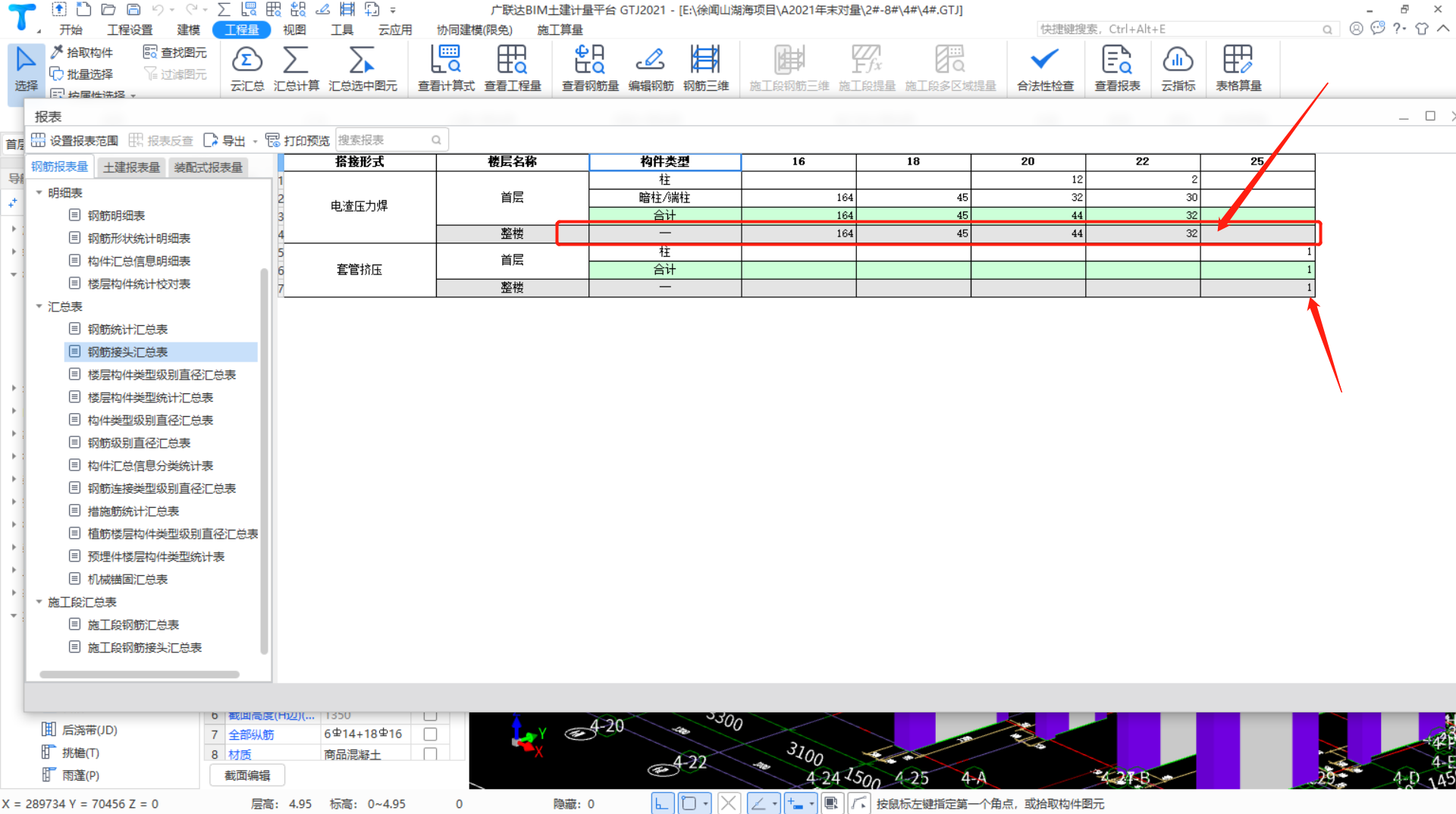Open 查看报表 reports
This screenshot has width=1456, height=814.
(x=1117, y=68)
